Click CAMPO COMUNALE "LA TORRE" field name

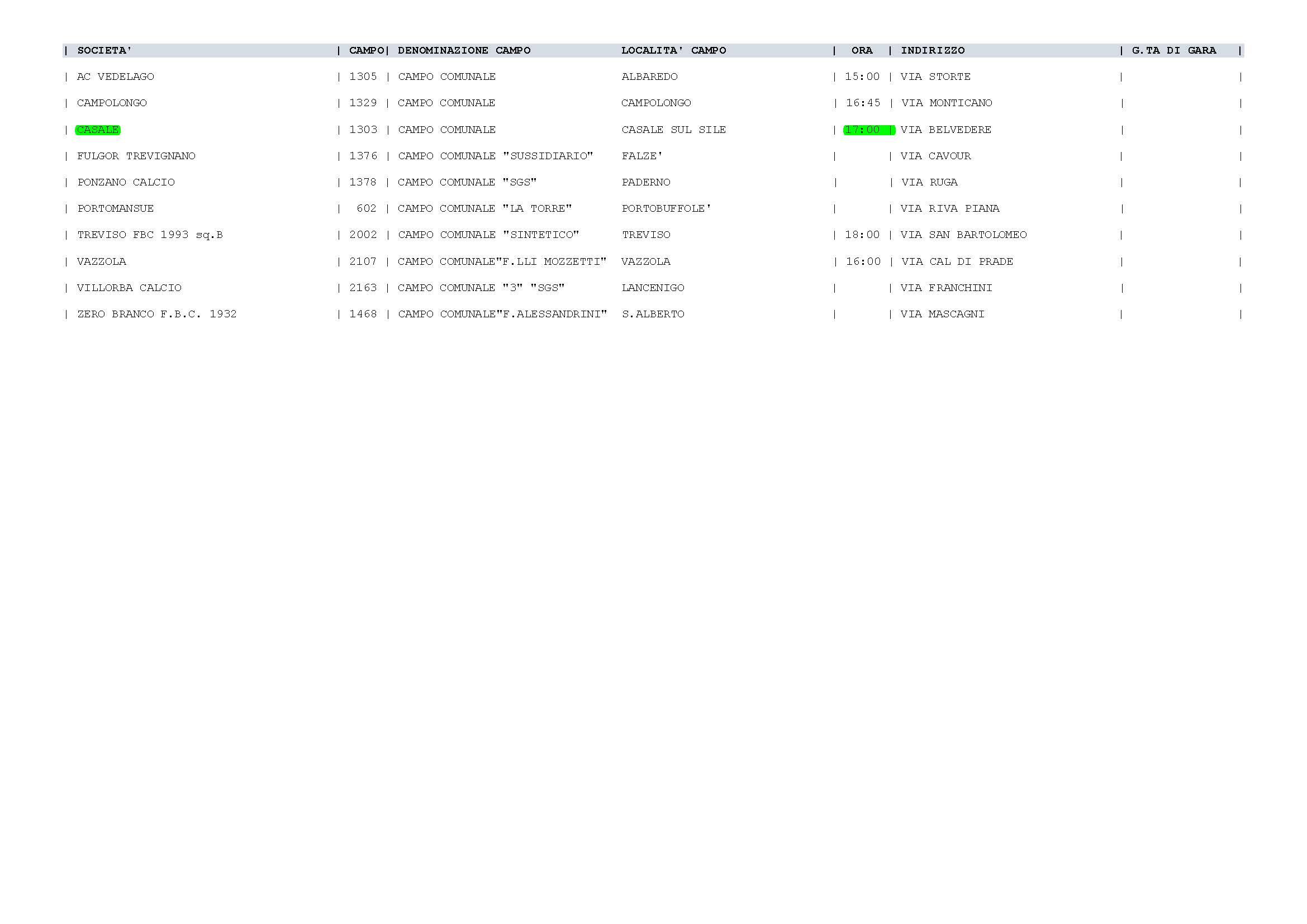click(x=484, y=208)
